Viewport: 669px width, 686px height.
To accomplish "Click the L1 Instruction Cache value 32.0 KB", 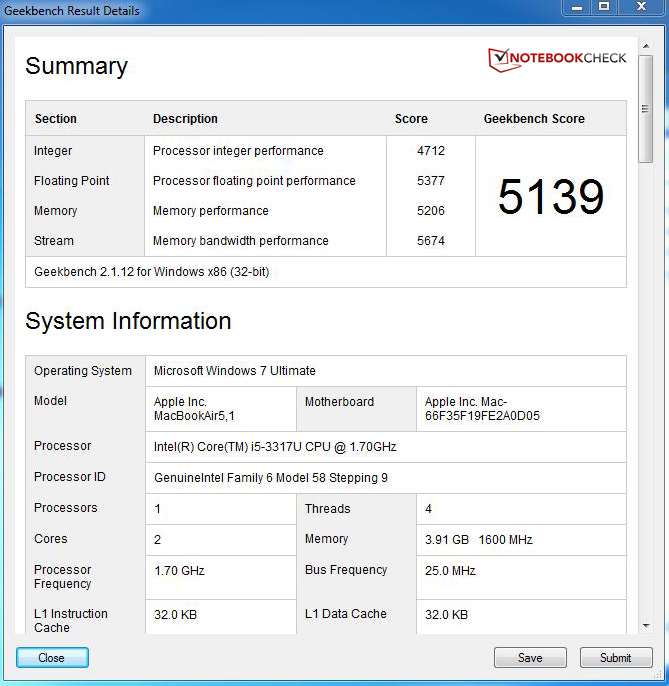I will [175, 615].
